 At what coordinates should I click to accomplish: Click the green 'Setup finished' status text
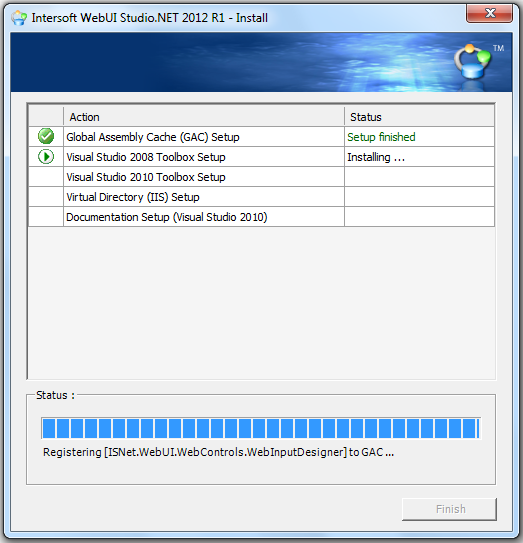(381, 137)
